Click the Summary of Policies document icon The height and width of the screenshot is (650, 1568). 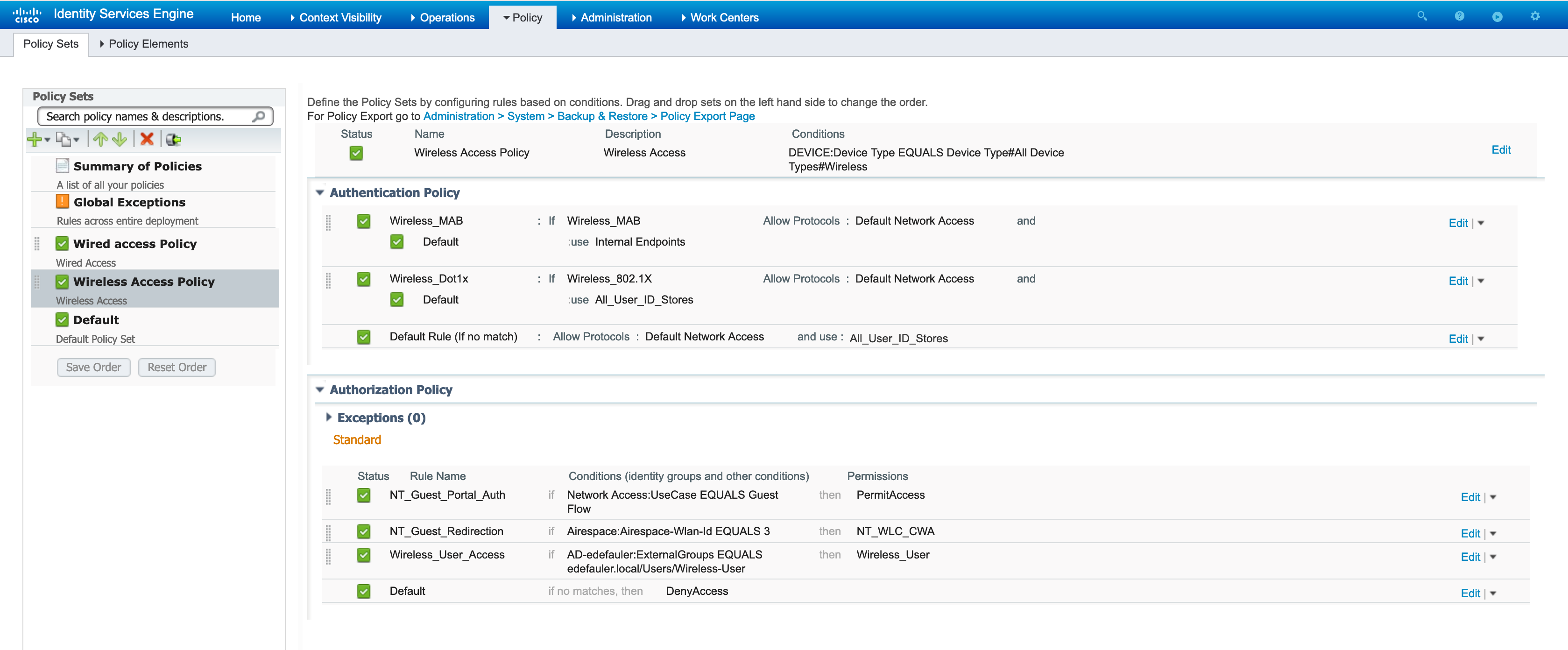pos(62,166)
